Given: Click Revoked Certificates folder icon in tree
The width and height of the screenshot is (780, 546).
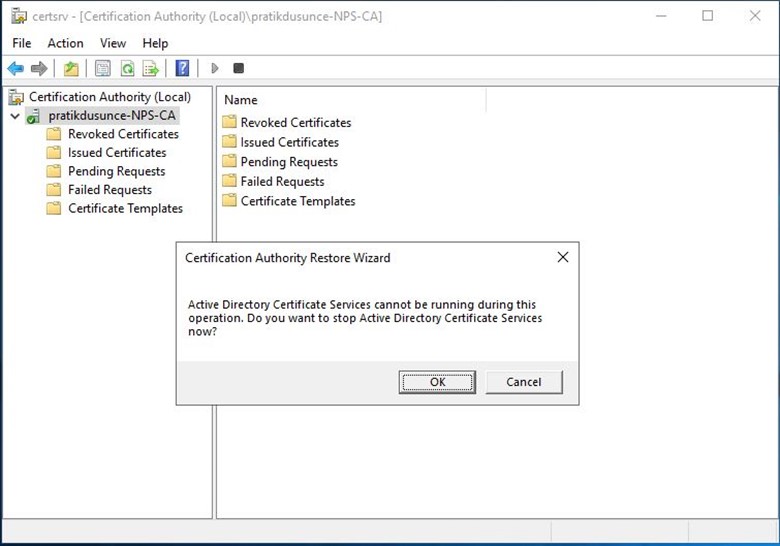Looking at the screenshot, I should pyautogui.click(x=54, y=134).
